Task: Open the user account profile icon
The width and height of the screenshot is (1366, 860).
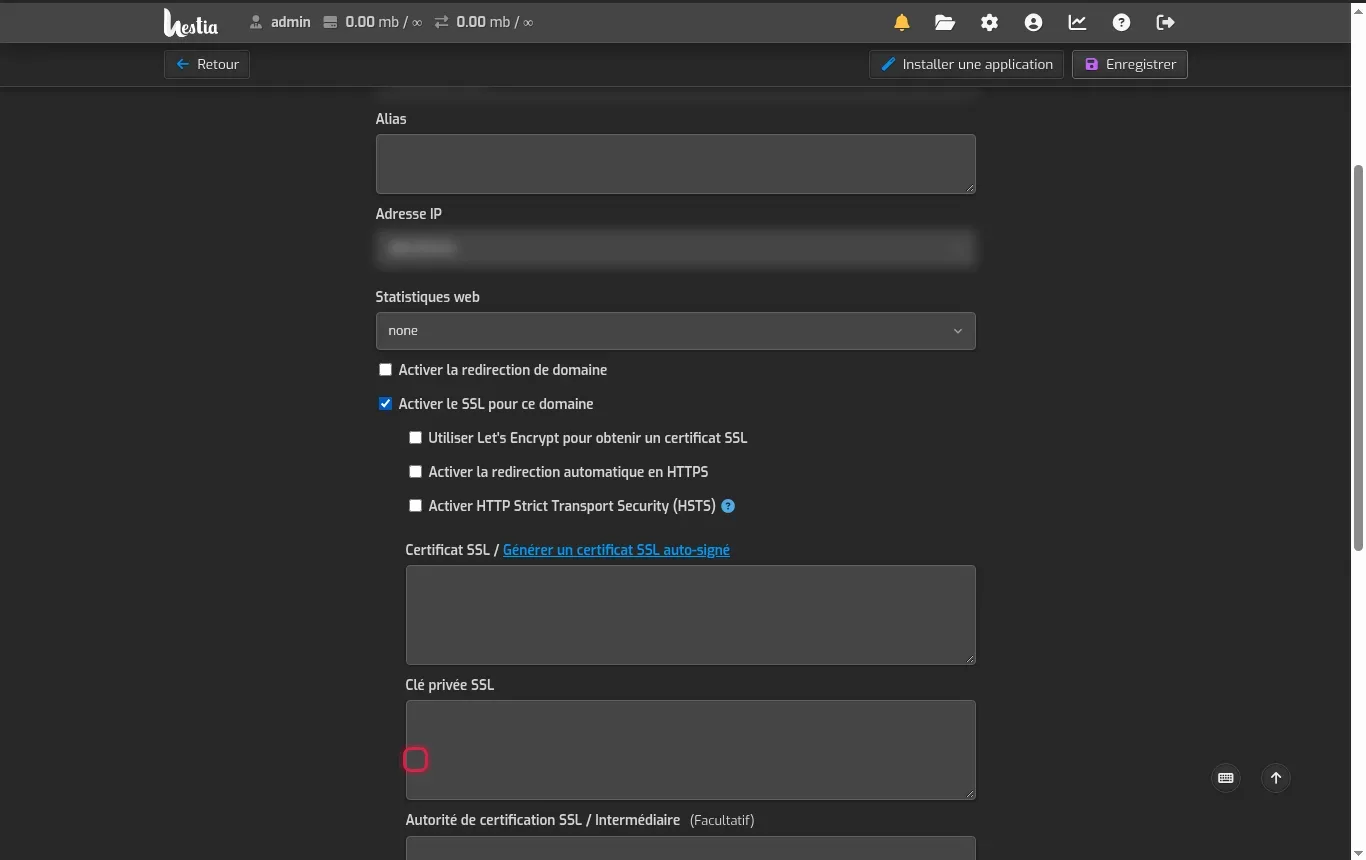Action: click(x=1033, y=22)
